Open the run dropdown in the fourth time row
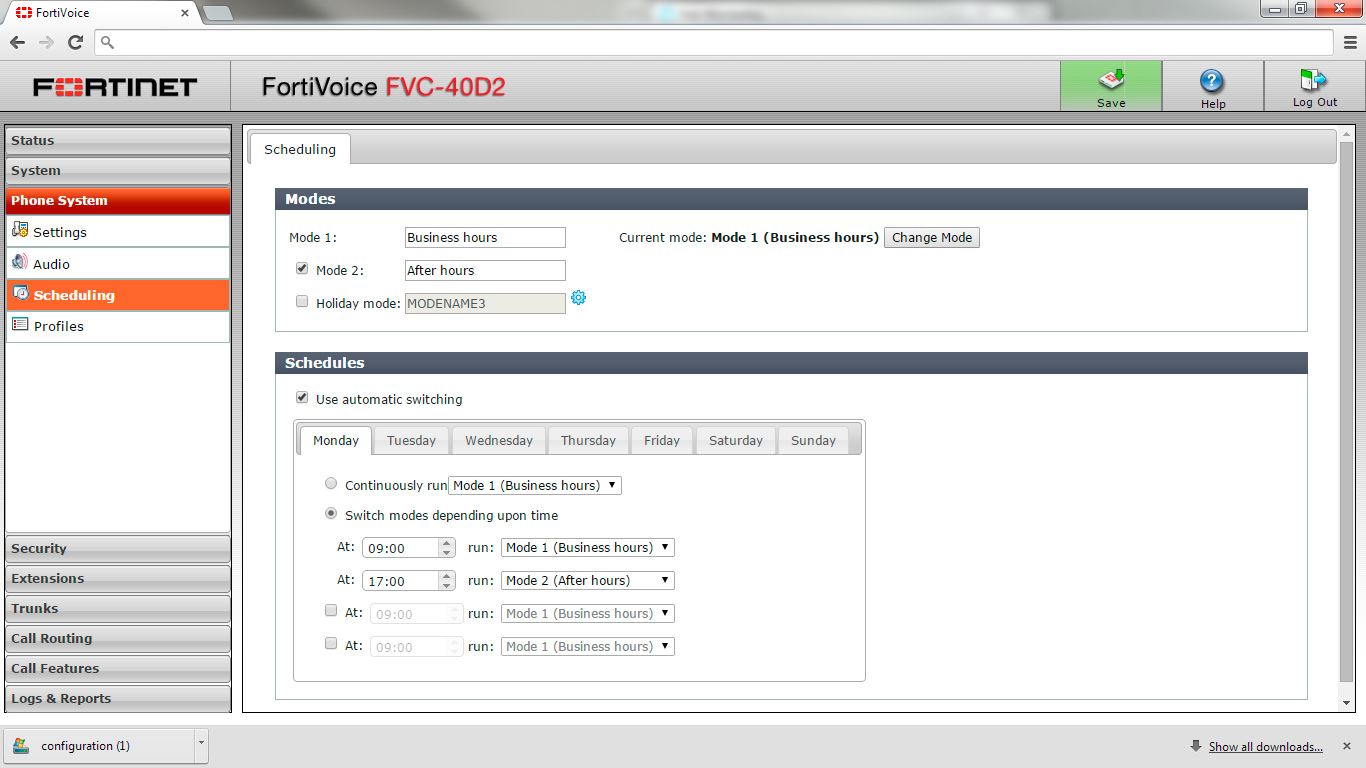1366x768 pixels. click(588, 646)
